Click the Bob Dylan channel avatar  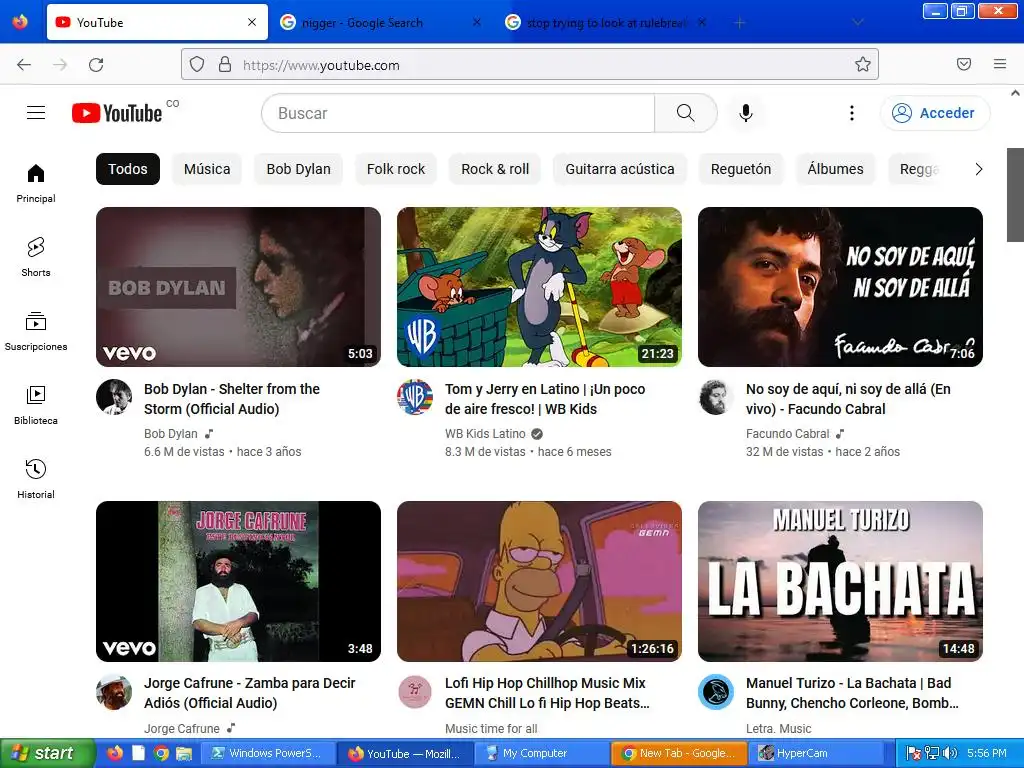114,397
